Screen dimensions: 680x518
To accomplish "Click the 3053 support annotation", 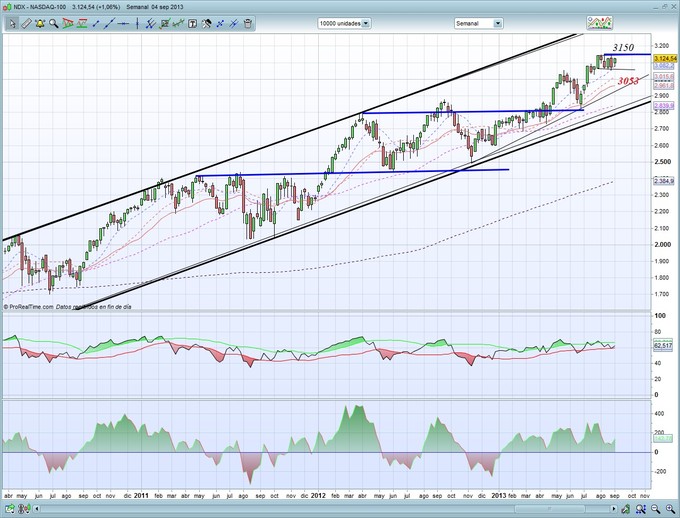I will (628, 80).
